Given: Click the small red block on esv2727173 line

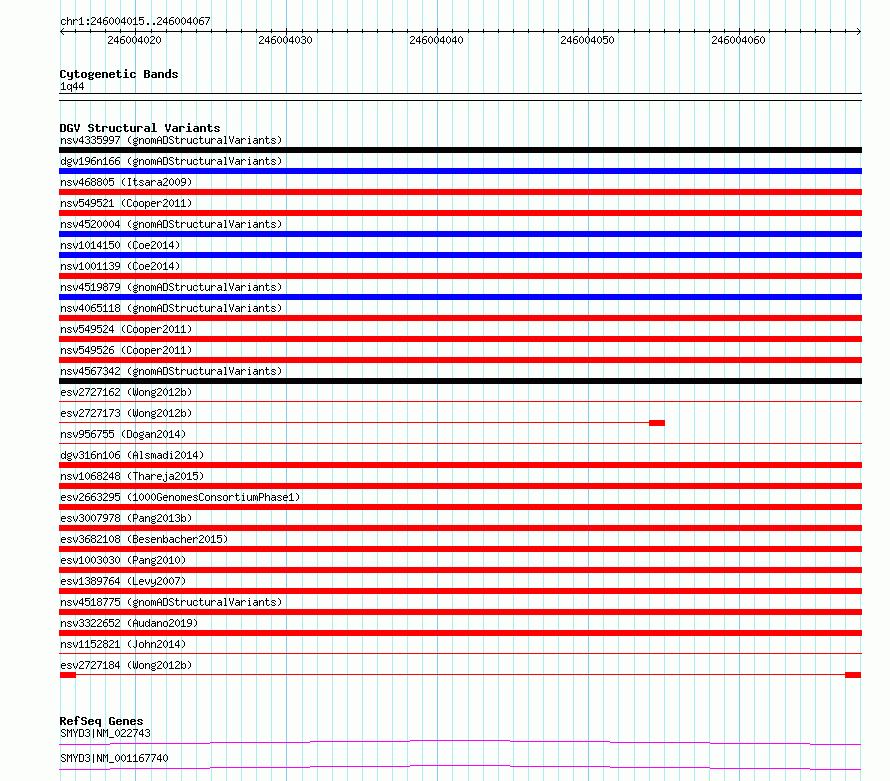Looking at the screenshot, I should [x=657, y=423].
